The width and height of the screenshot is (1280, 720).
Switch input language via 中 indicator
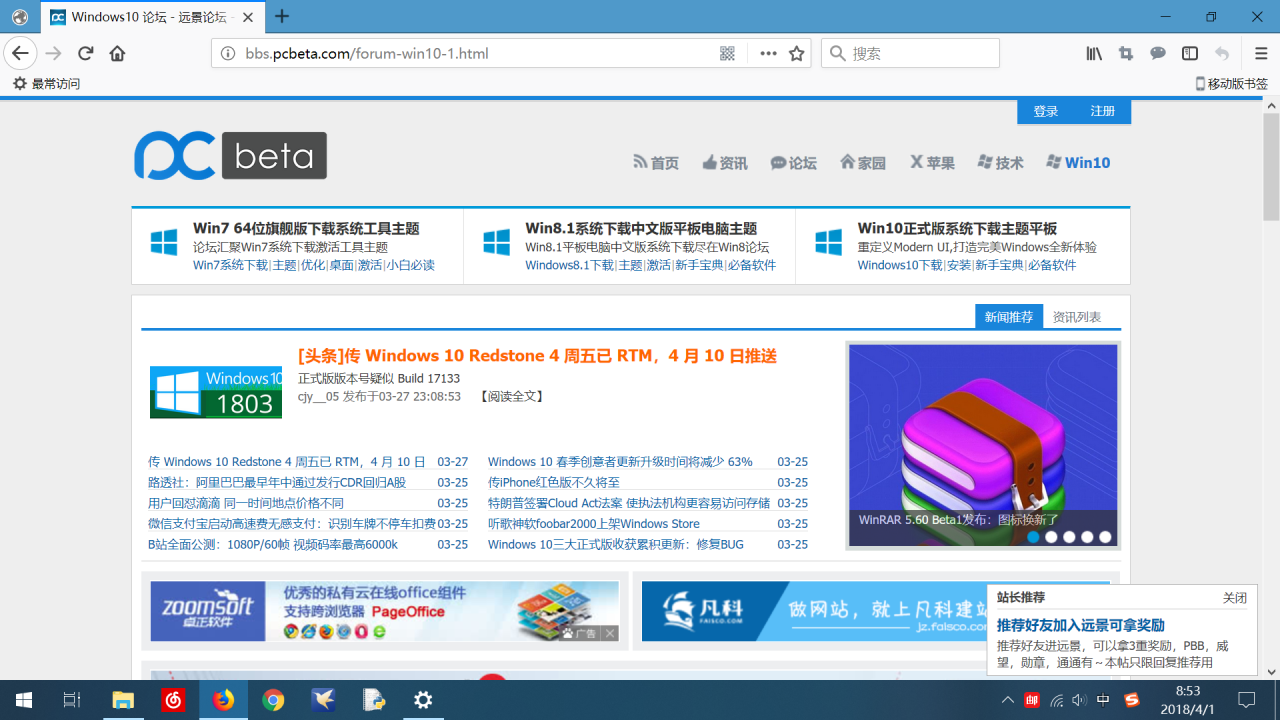(1103, 700)
